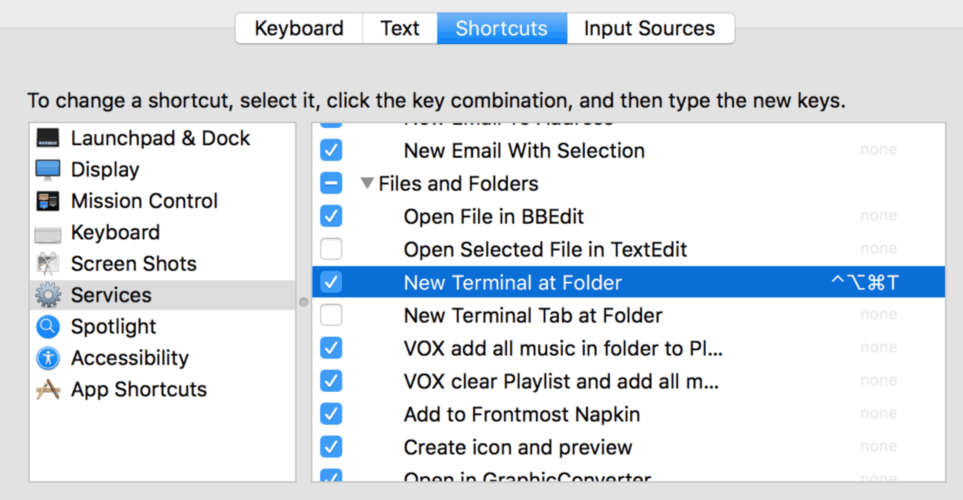Open the Text tab
The width and height of the screenshot is (963, 500).
tap(399, 28)
